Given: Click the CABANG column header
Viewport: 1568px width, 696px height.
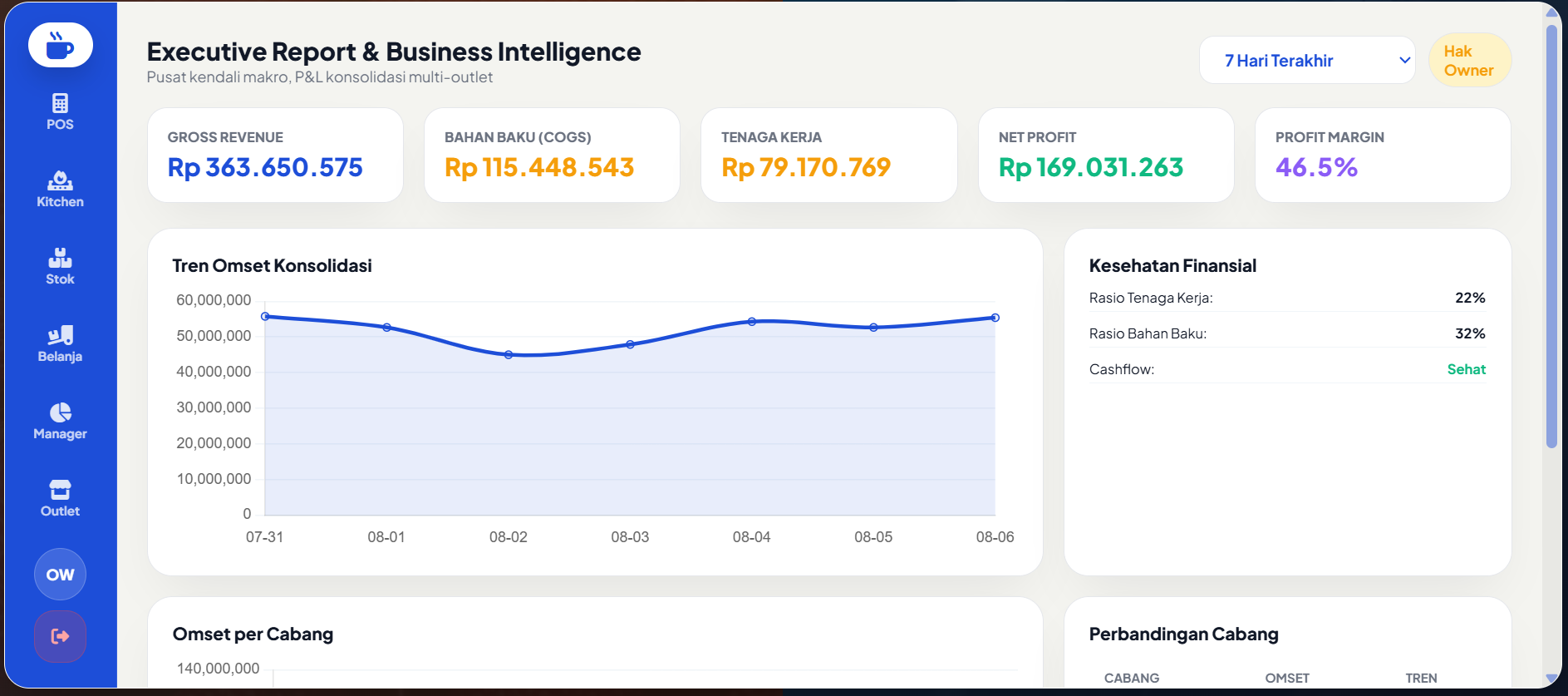Looking at the screenshot, I should (1132, 679).
